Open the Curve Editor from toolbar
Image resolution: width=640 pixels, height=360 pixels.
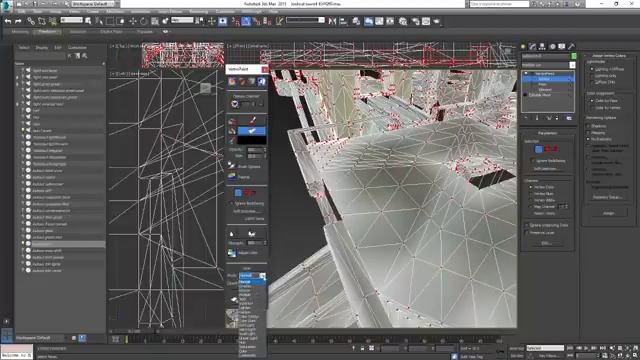click(x=379, y=21)
